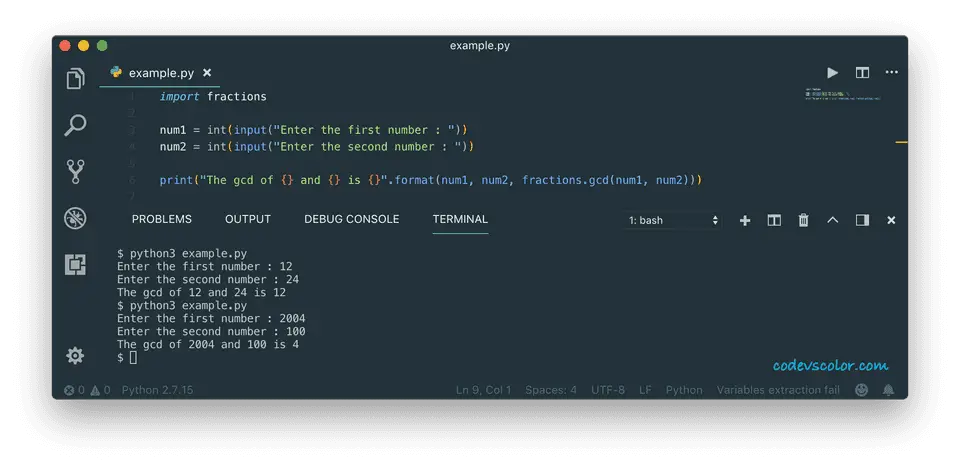Open the Extensions view
960x468 pixels.
pos(75,265)
